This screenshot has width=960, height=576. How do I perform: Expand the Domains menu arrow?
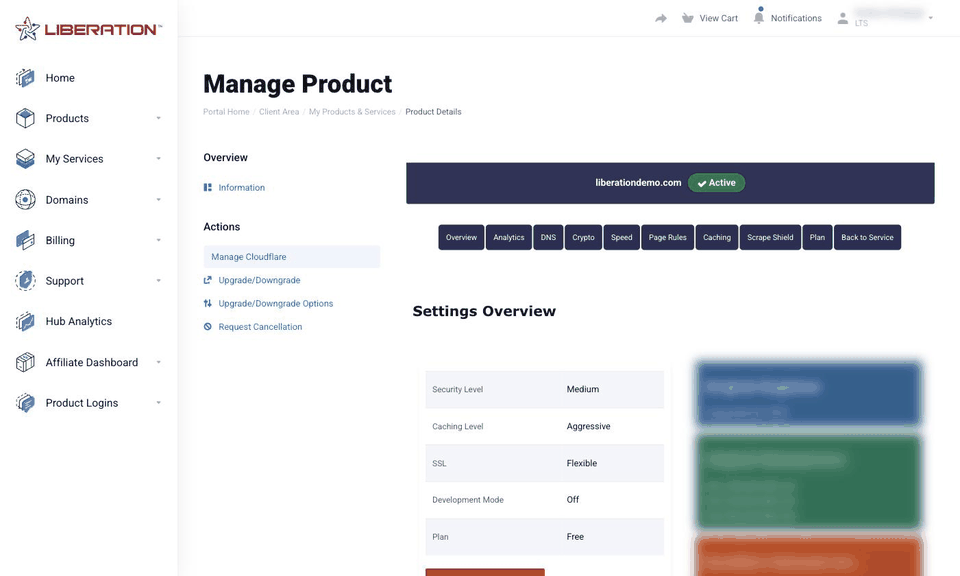point(159,200)
